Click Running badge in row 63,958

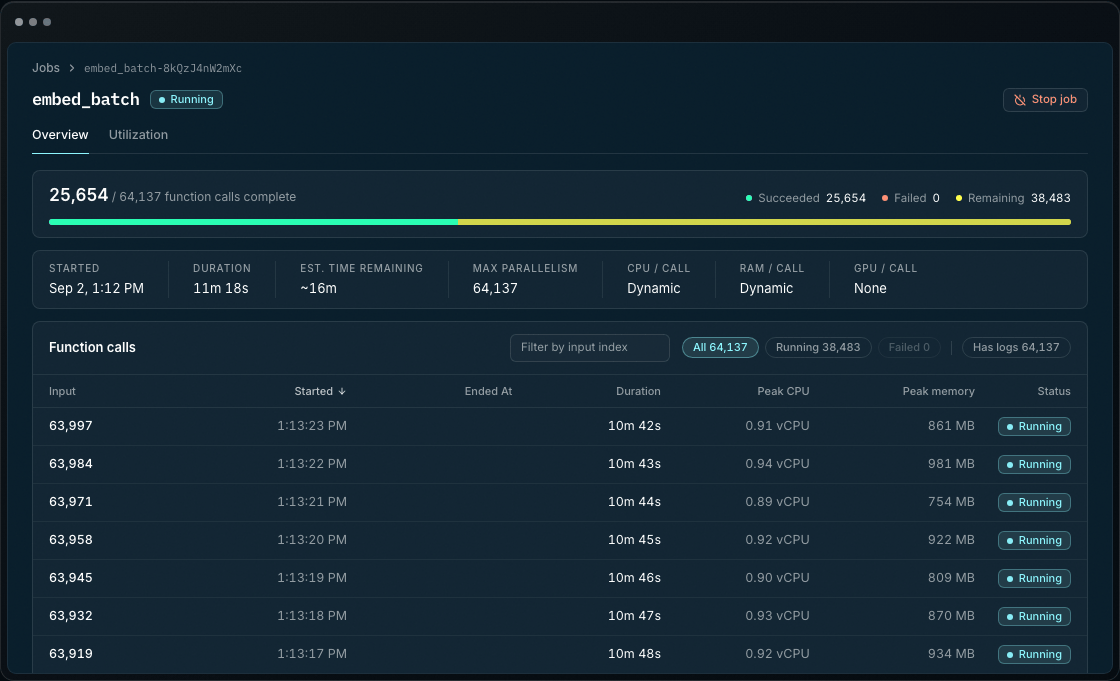pyautogui.click(x=1034, y=540)
